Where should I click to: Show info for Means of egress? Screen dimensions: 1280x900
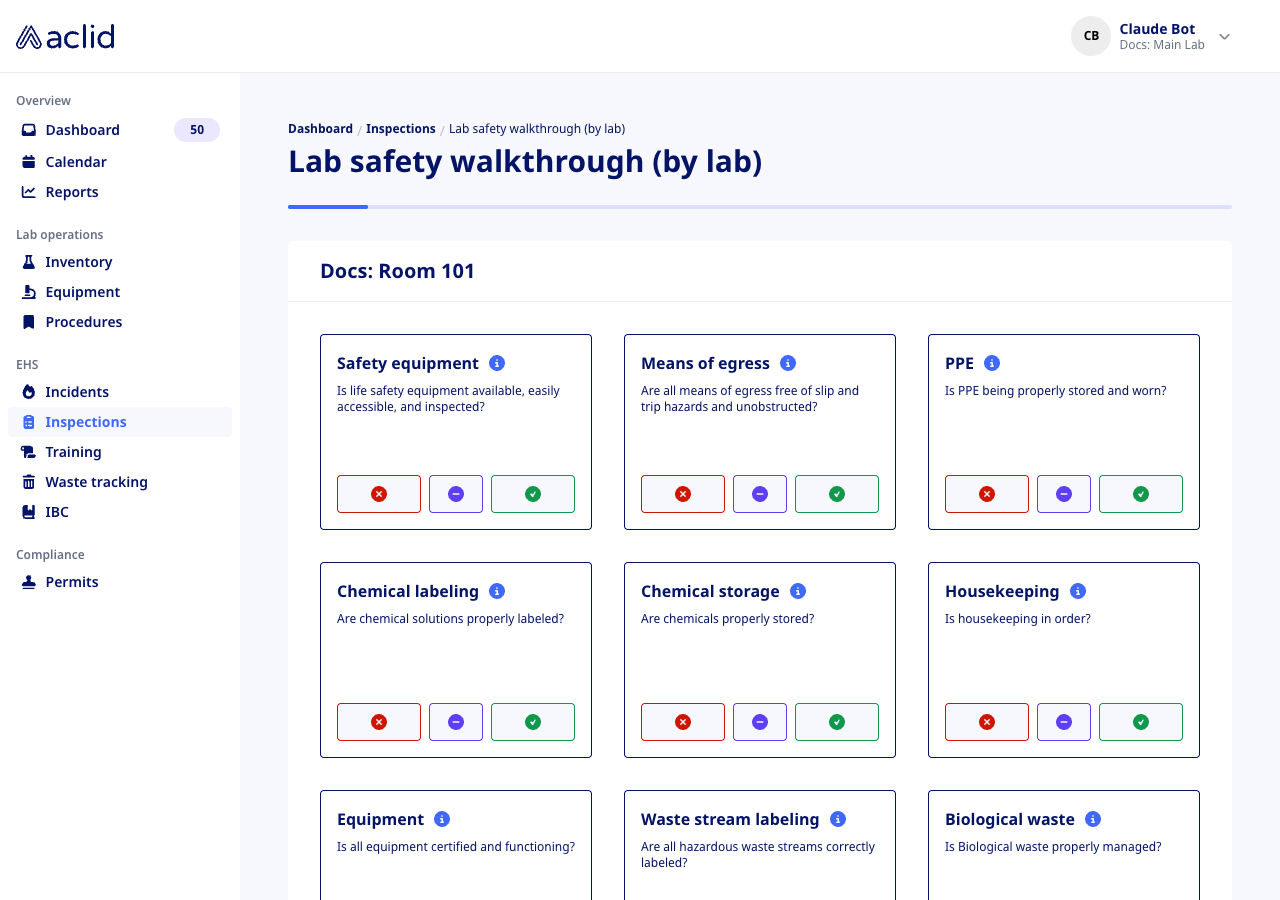788,363
